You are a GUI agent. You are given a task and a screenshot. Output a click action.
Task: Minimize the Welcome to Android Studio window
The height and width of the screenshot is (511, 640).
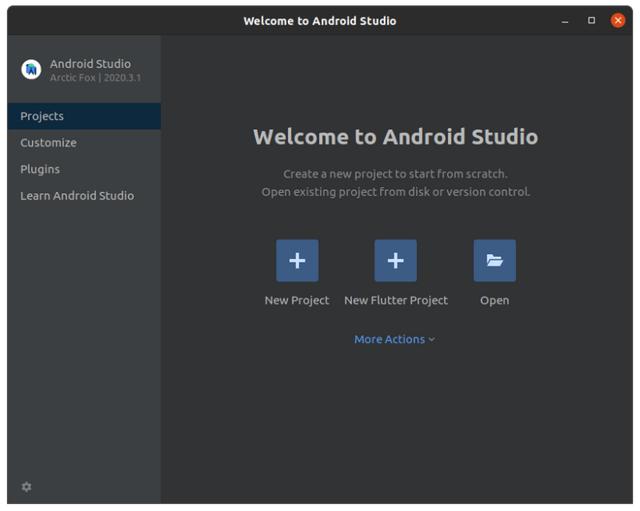coord(565,20)
